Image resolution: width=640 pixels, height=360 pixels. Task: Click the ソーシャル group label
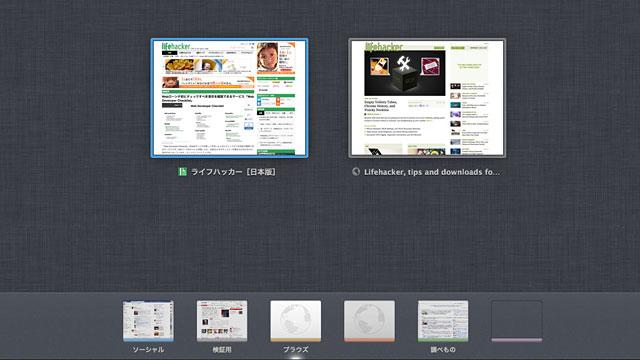pos(148,349)
